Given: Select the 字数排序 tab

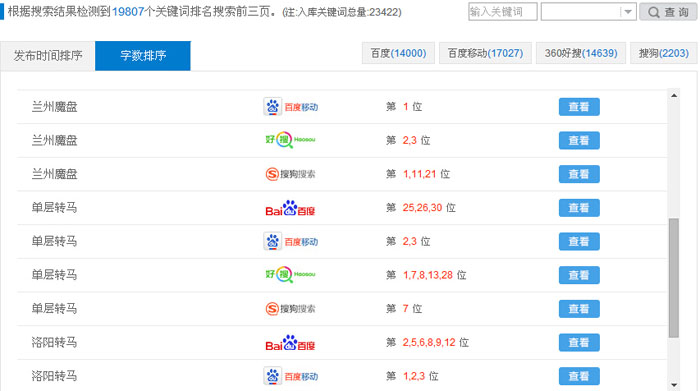Looking at the screenshot, I should (x=143, y=56).
